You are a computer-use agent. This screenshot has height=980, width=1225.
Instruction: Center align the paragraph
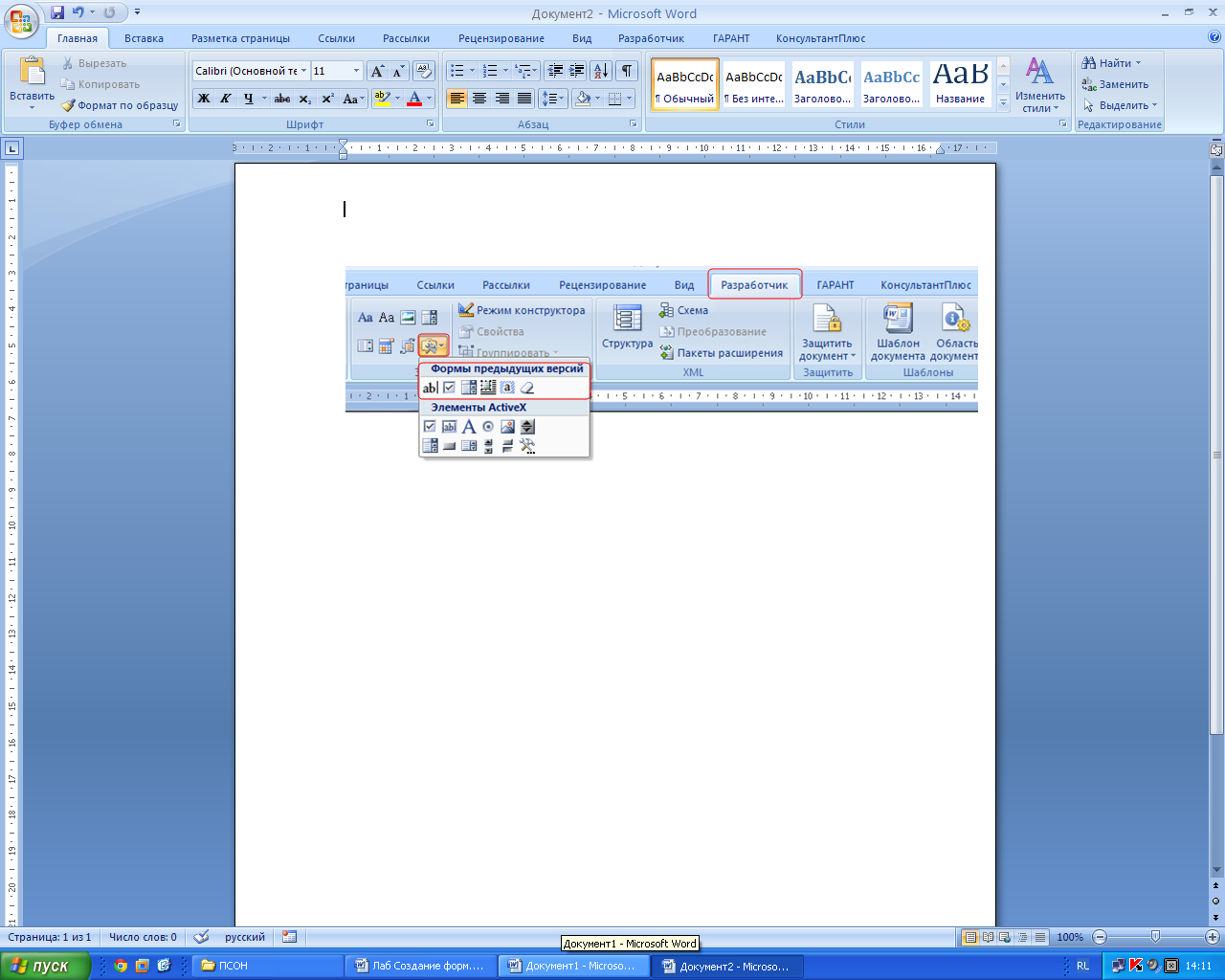[x=479, y=98]
